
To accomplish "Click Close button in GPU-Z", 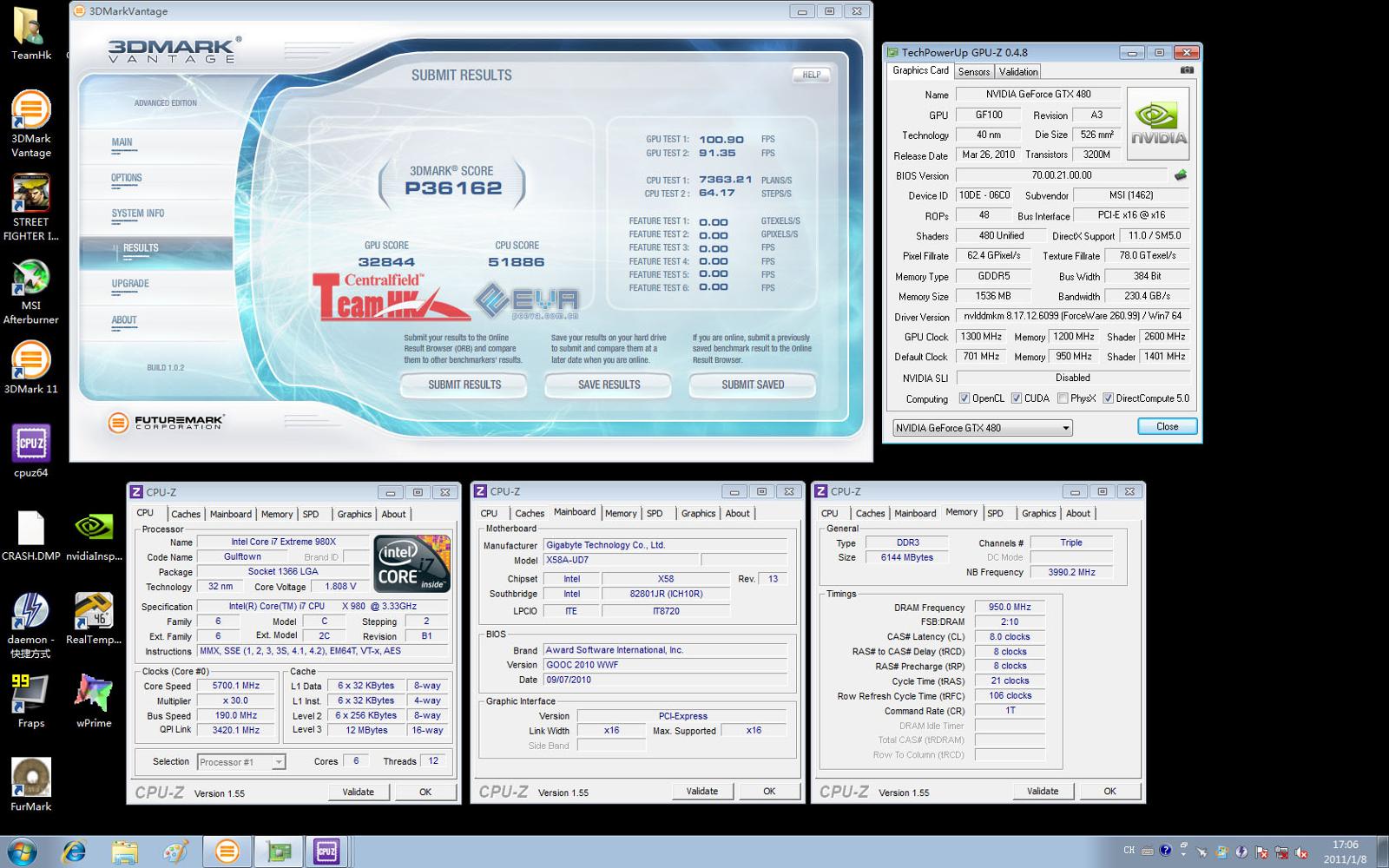I will point(1168,427).
